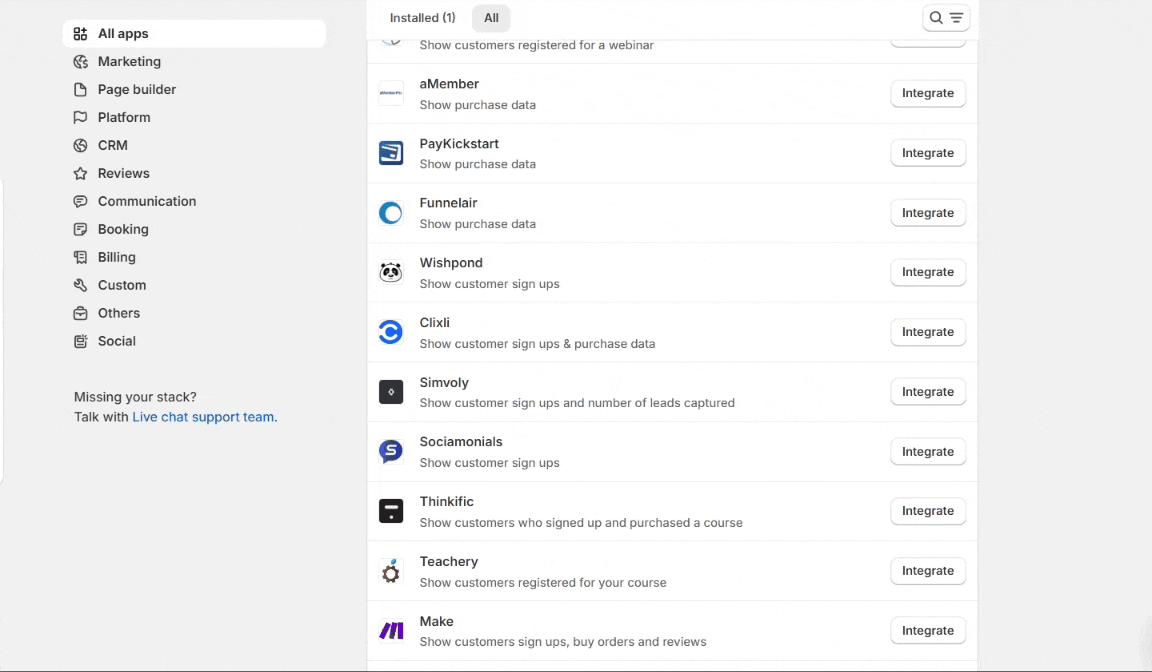Click the Others briefcase icon

[80, 313]
